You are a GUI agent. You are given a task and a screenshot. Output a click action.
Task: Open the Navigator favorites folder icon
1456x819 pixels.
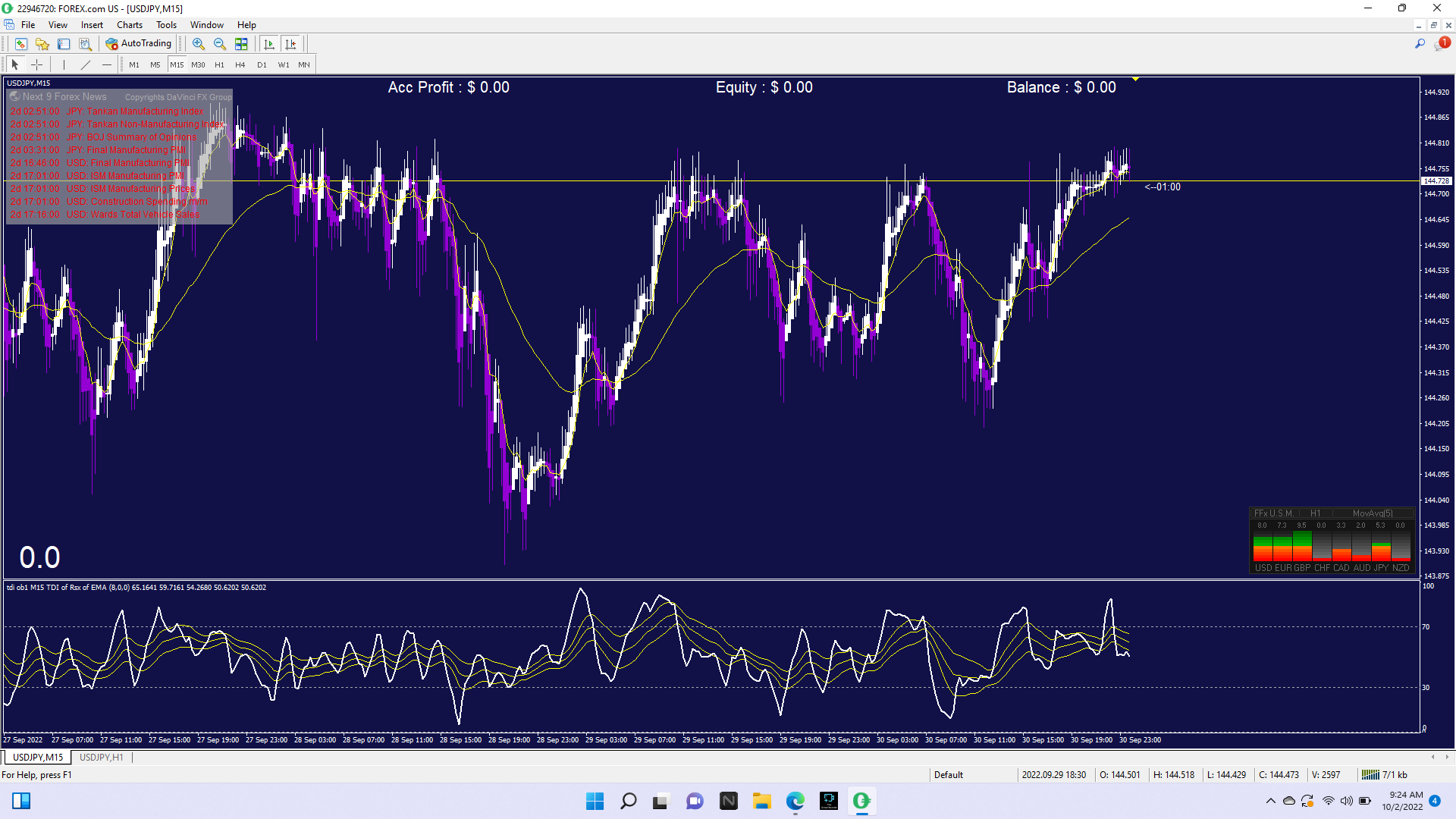42,44
